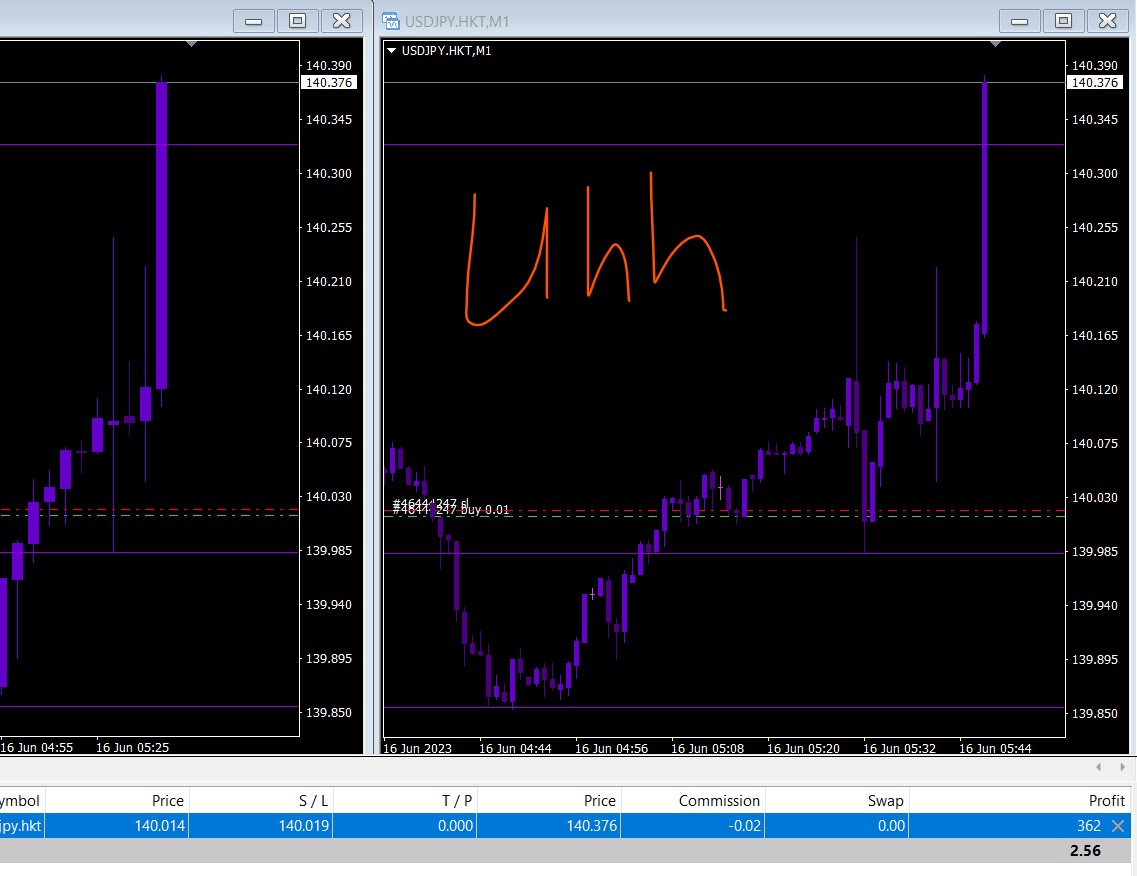The width and height of the screenshot is (1137, 876).
Task: Click the swap value 0.00
Action: coord(891,825)
